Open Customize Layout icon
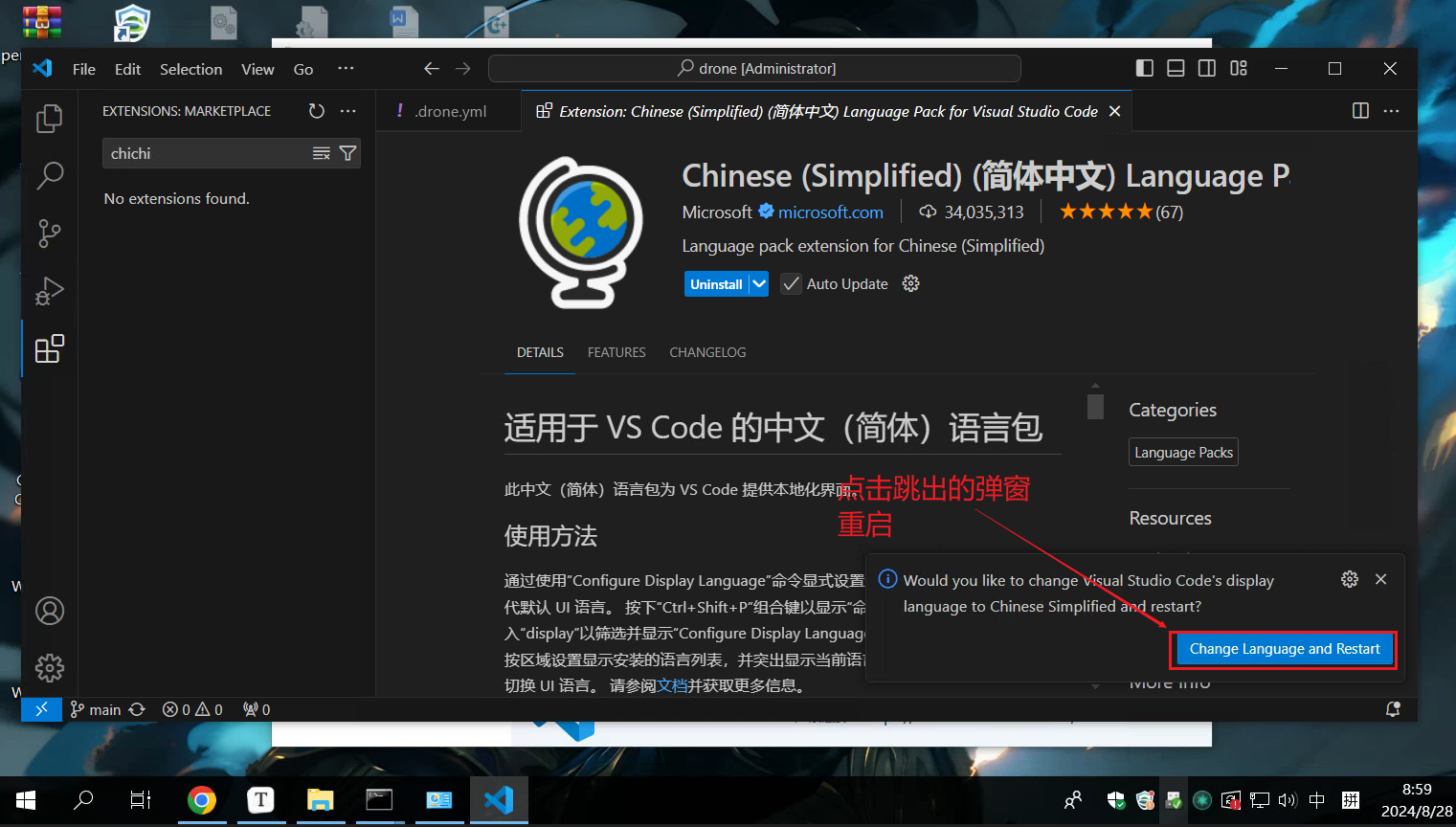Viewport: 1456px width, 827px height. [x=1239, y=68]
